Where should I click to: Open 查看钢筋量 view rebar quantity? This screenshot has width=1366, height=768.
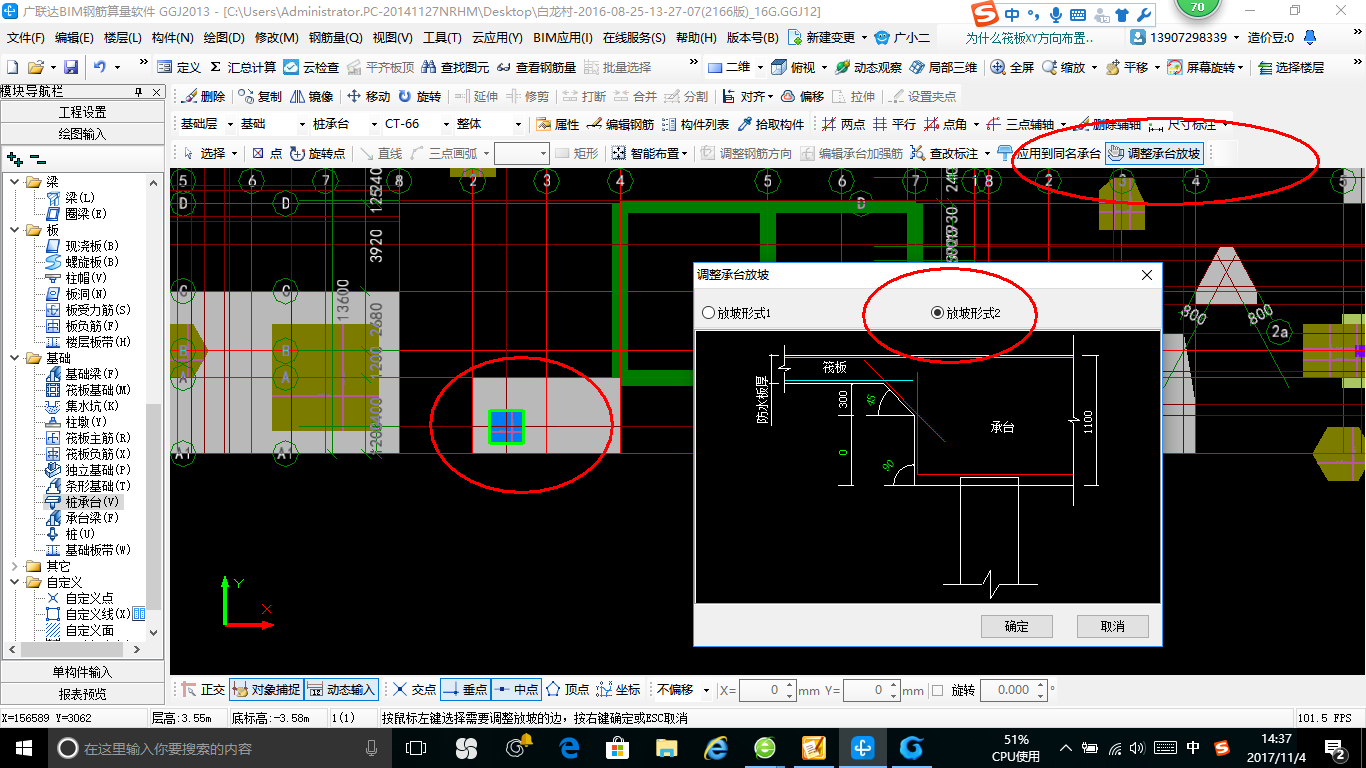pyautogui.click(x=537, y=67)
